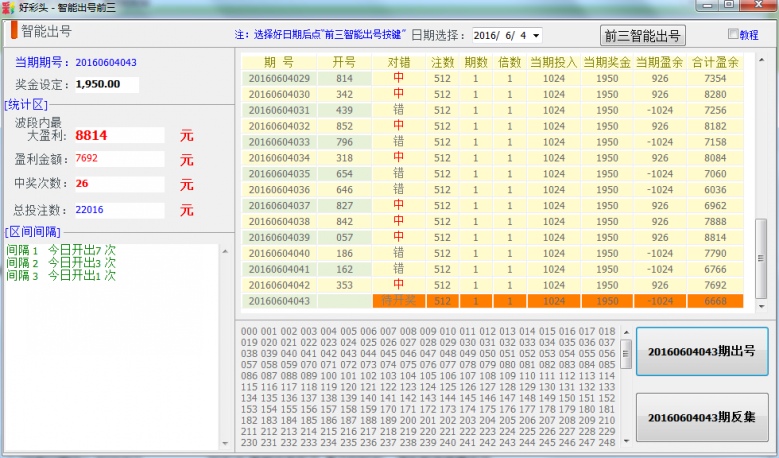
Task: Click the 20160604043期反集 button
Action: (701, 417)
